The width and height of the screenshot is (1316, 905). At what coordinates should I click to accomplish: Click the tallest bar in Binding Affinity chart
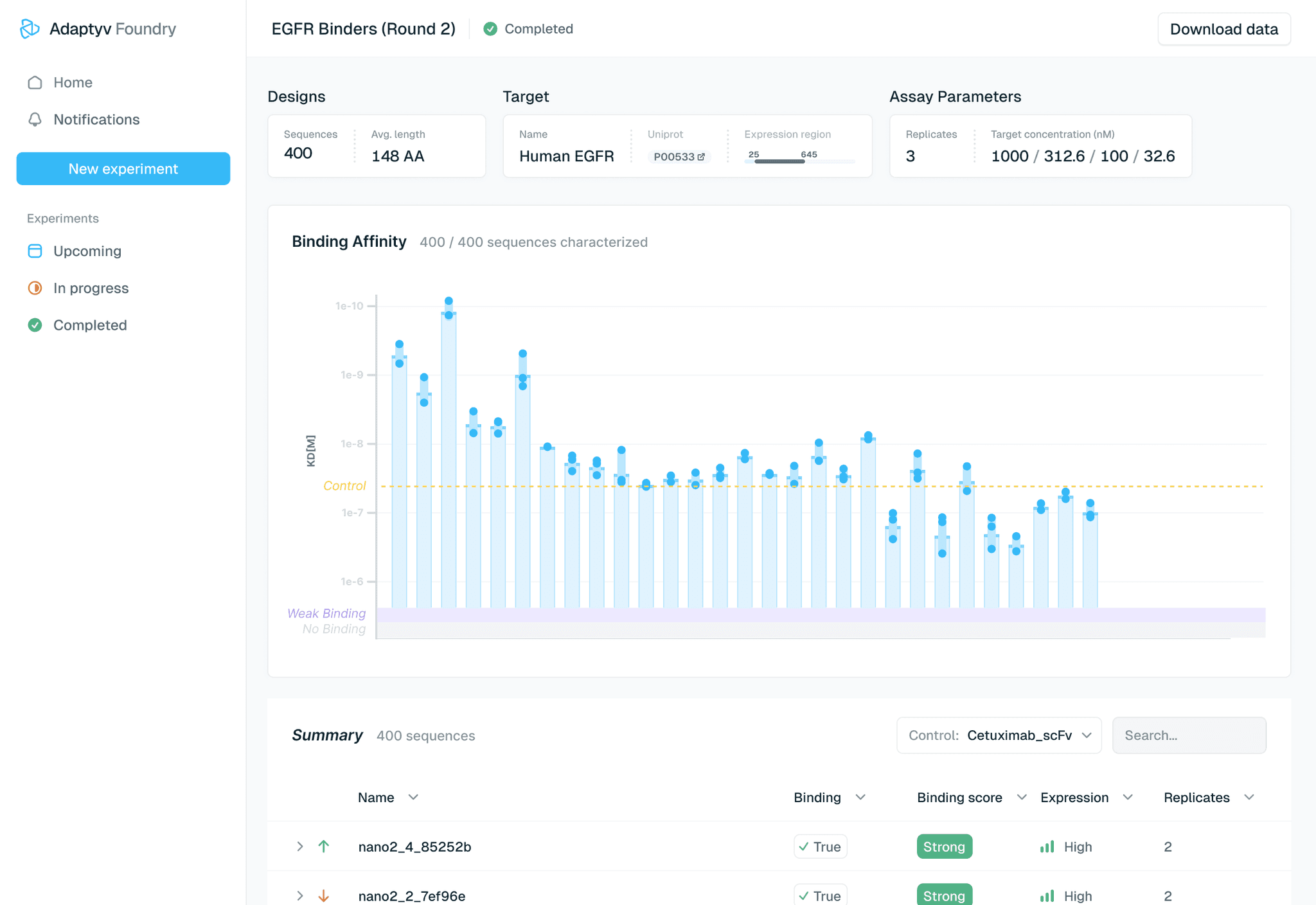(x=449, y=460)
